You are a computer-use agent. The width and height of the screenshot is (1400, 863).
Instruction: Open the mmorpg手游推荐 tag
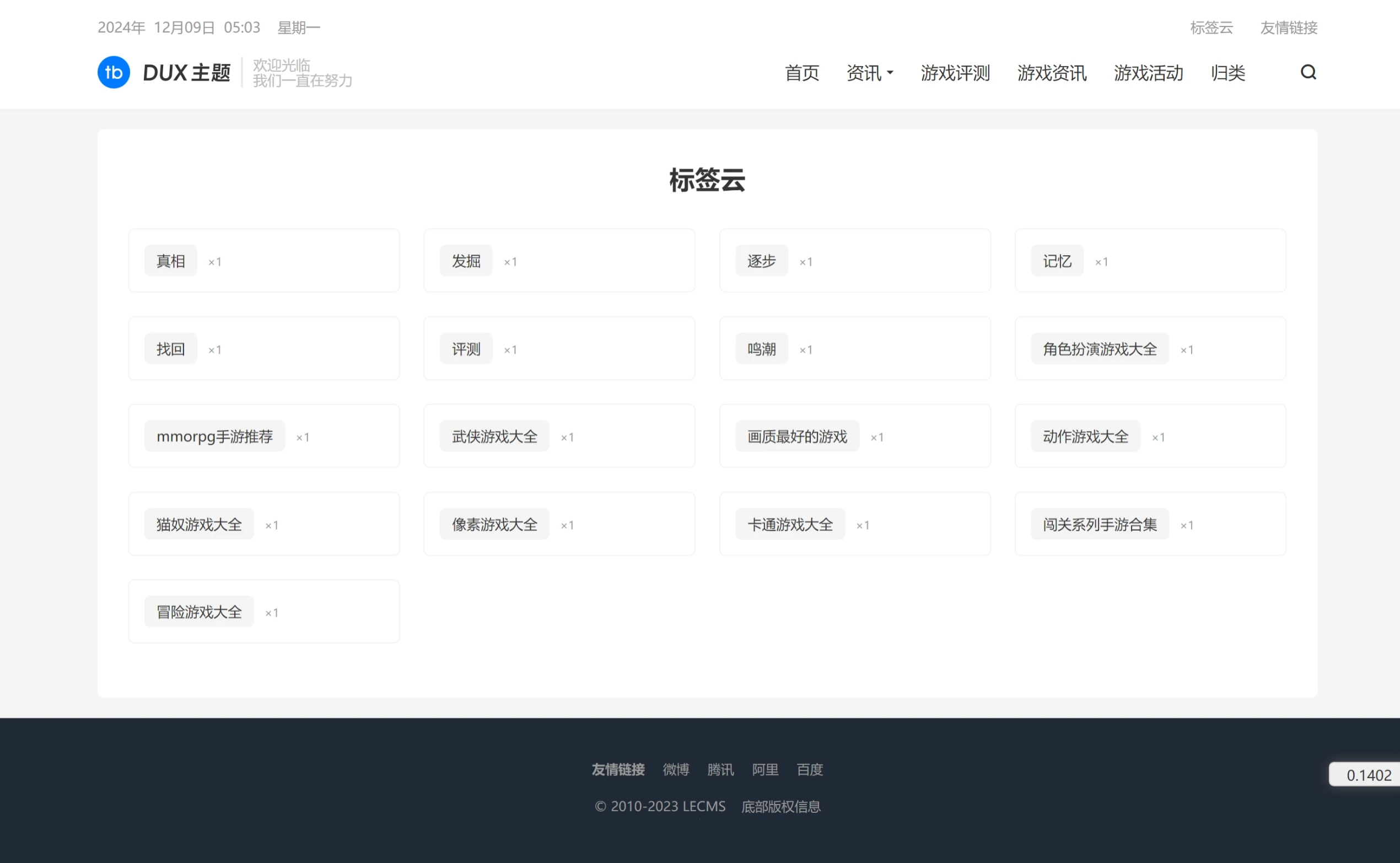(214, 436)
